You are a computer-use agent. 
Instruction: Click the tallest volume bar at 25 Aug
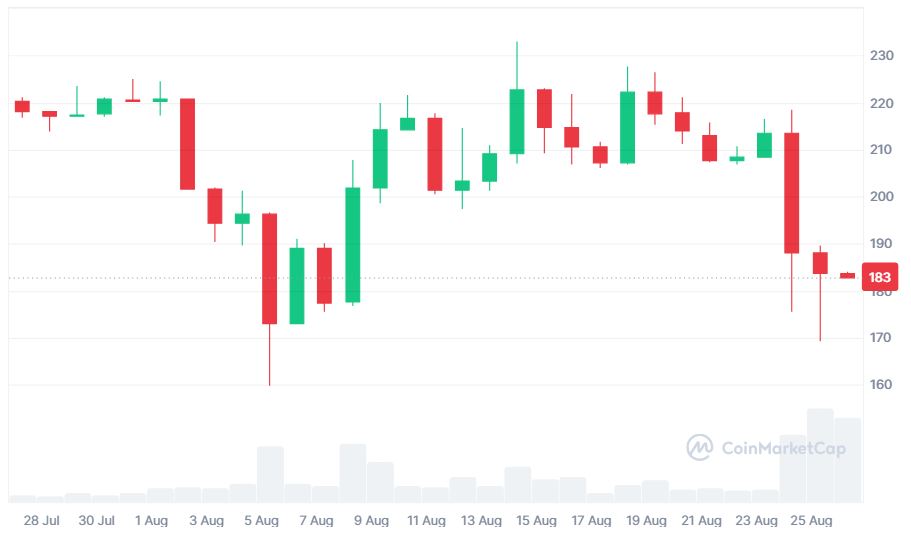[x=820, y=455]
